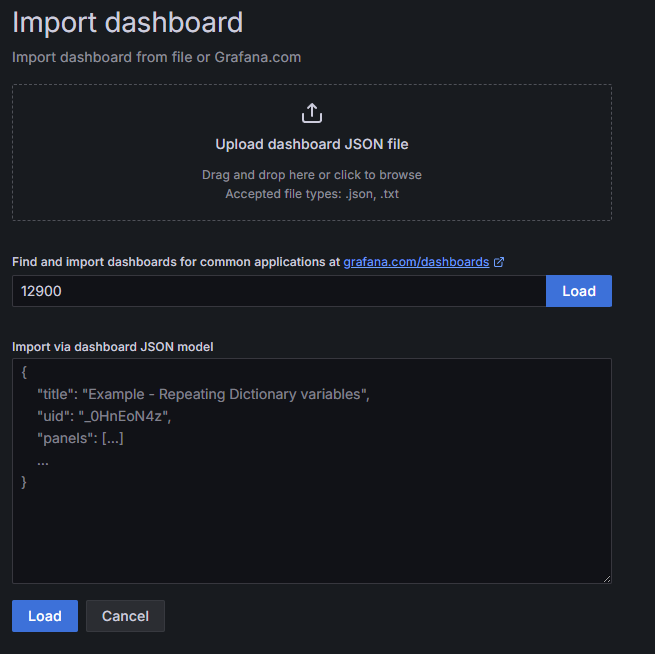The height and width of the screenshot is (654, 655).
Task: Click 'Import dashboard from file or Grafana.com' subtitle
Action: pos(156,57)
